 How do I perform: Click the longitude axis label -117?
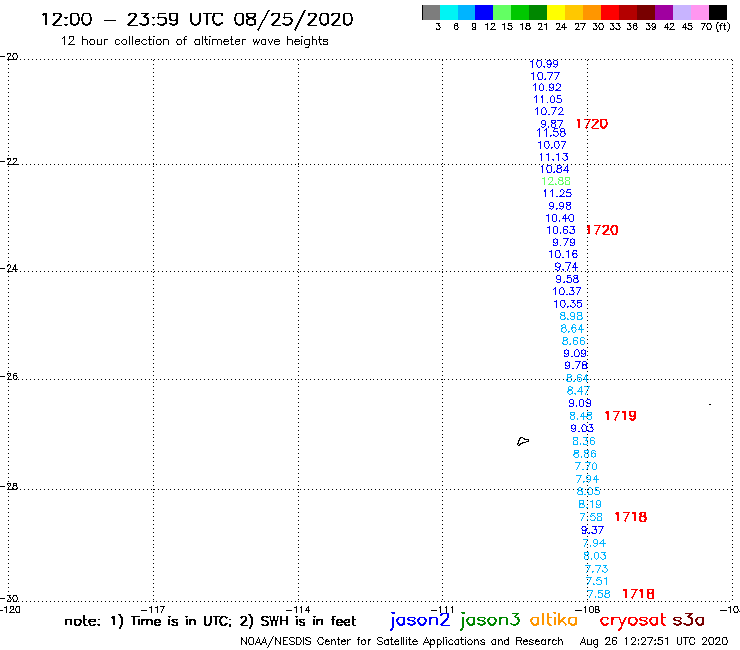[x=153, y=610]
